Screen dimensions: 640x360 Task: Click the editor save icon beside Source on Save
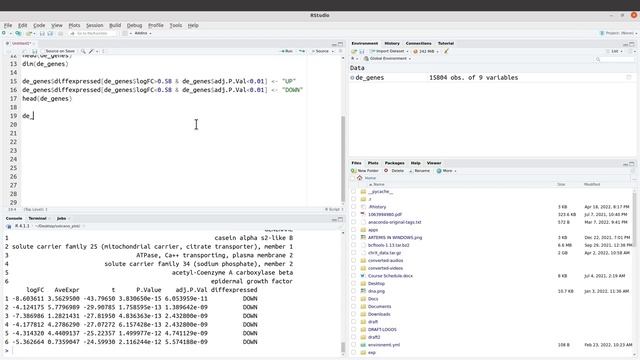click(x=35, y=51)
